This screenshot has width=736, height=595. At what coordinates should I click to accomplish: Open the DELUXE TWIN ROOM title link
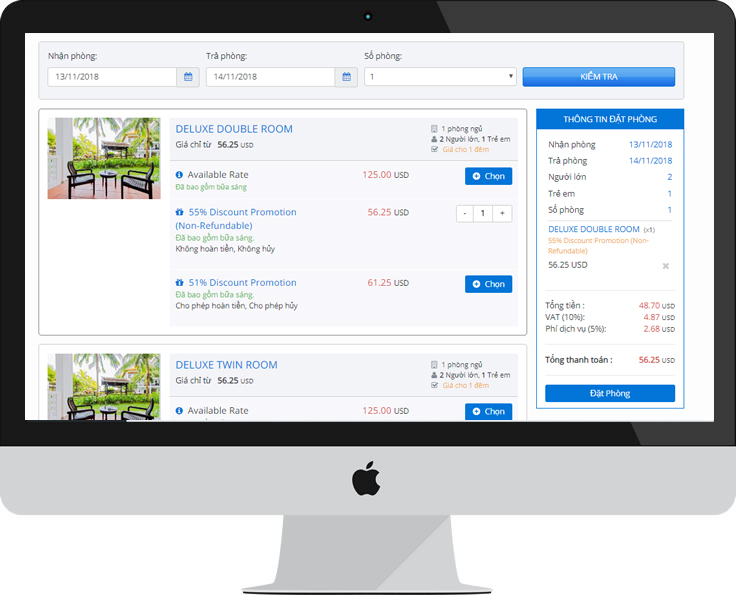[x=226, y=365]
